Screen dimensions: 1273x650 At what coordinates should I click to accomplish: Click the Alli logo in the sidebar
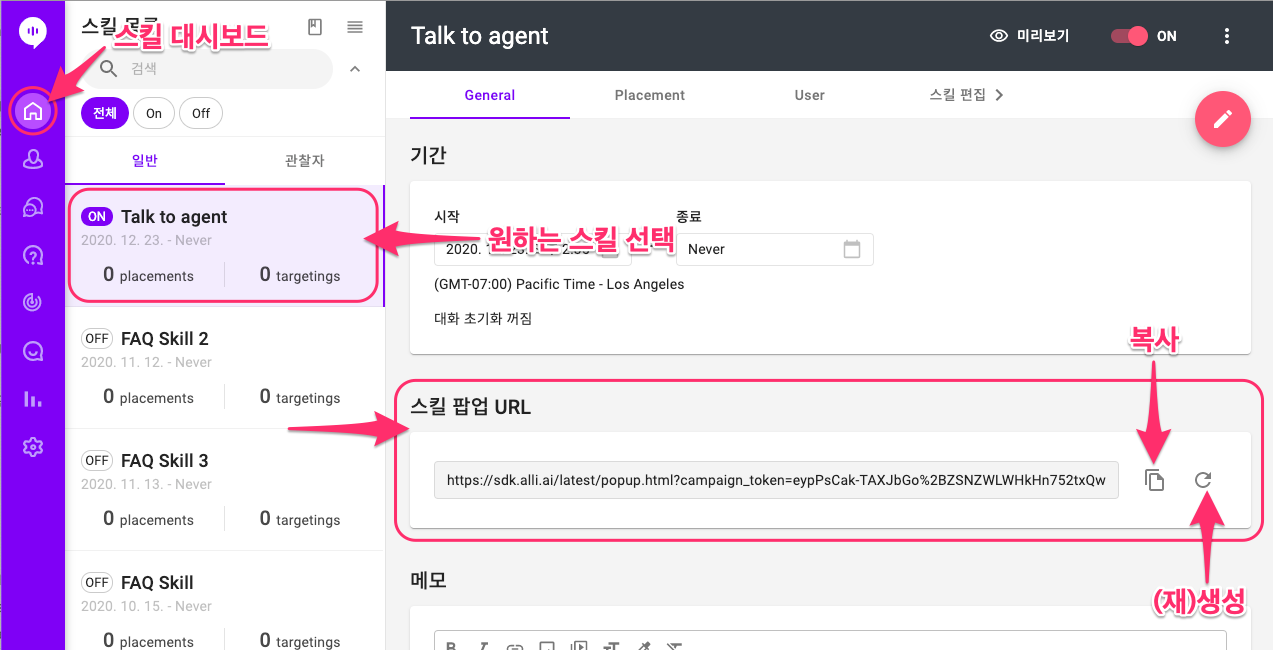[33, 32]
